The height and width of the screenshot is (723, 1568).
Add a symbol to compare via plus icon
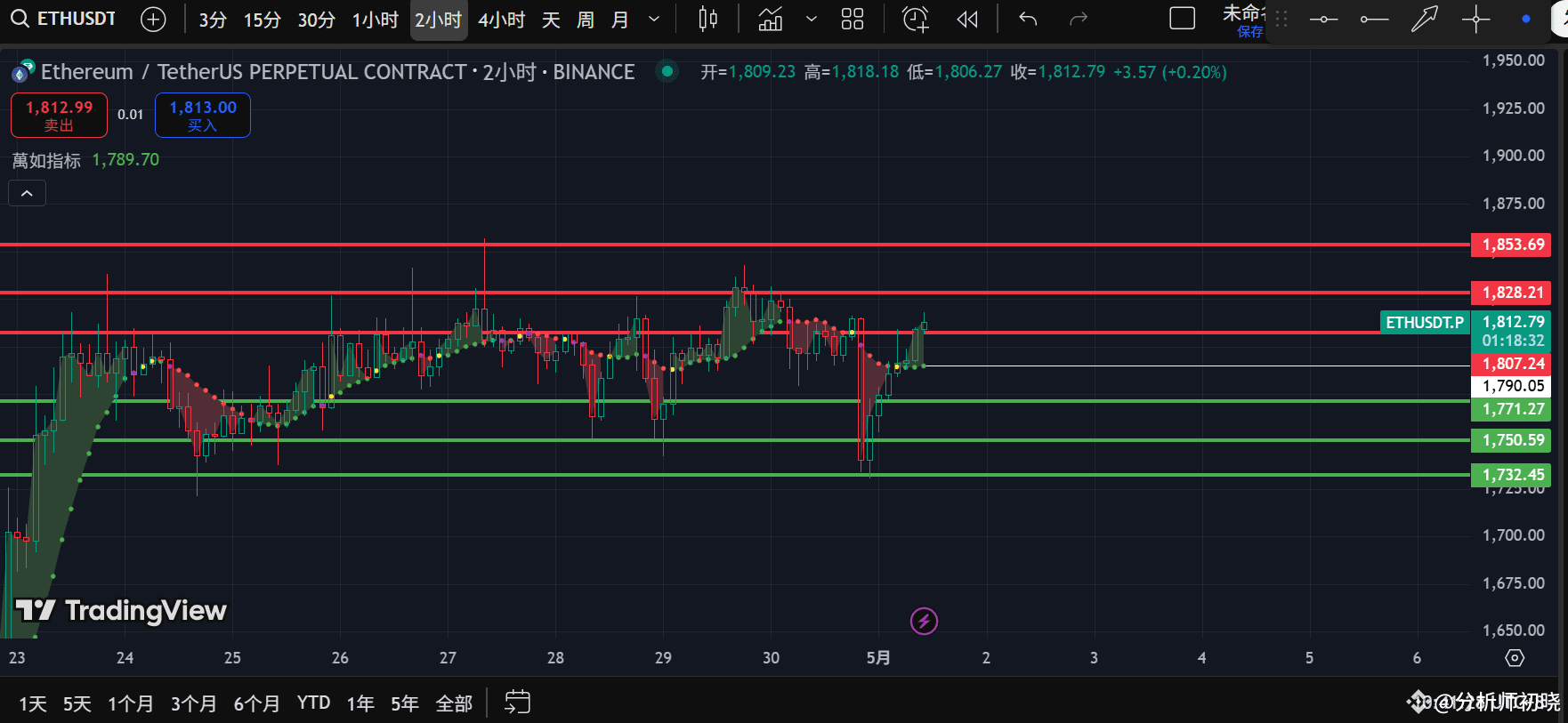(x=153, y=19)
